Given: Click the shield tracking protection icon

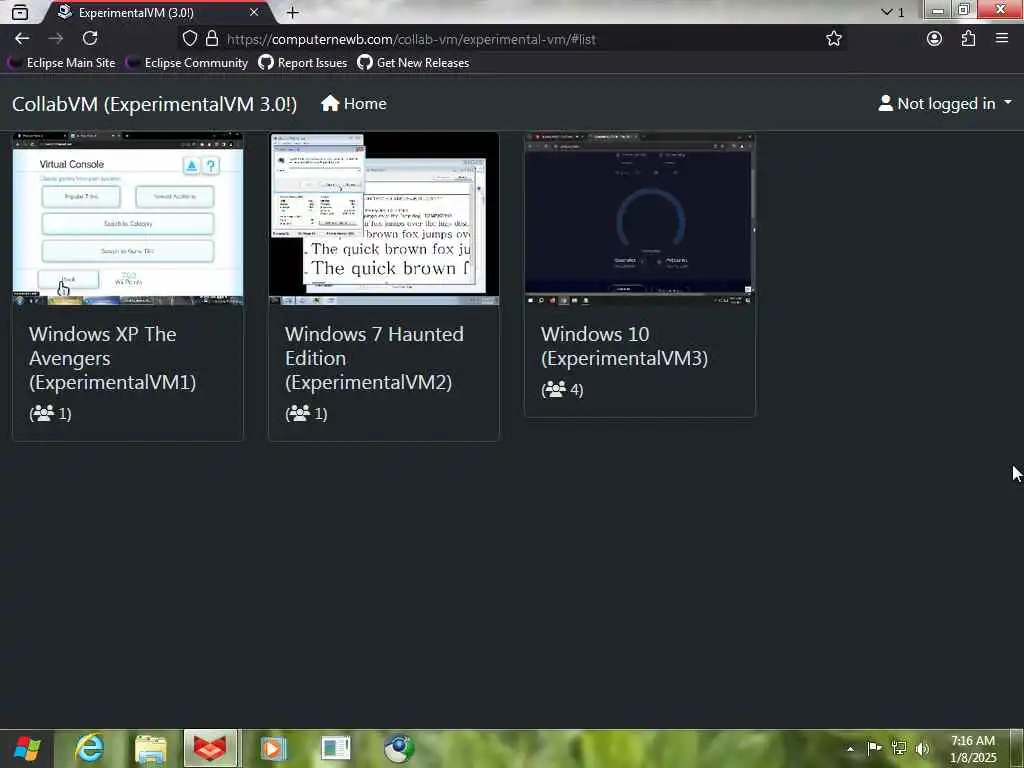Looking at the screenshot, I should click(x=189, y=39).
